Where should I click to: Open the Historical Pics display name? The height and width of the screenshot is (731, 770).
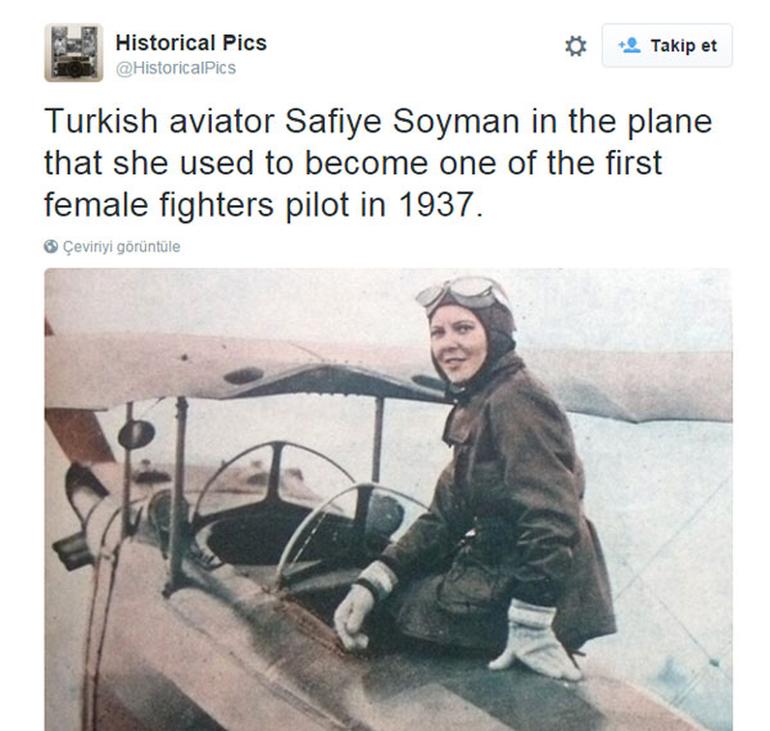(x=191, y=43)
